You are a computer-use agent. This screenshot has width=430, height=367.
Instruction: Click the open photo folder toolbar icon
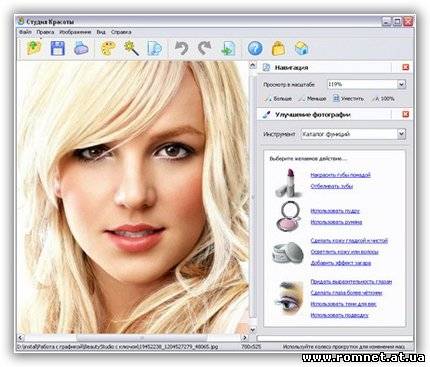tap(34, 48)
